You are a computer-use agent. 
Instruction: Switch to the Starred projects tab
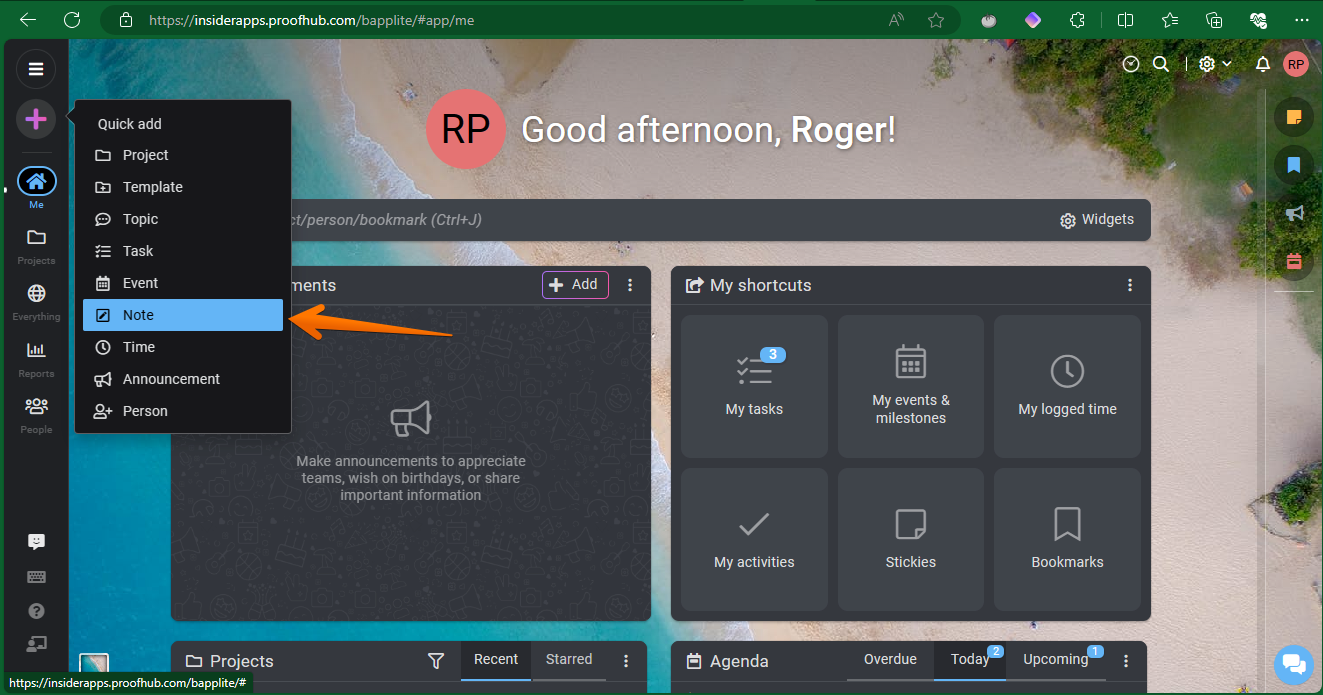coord(569,660)
